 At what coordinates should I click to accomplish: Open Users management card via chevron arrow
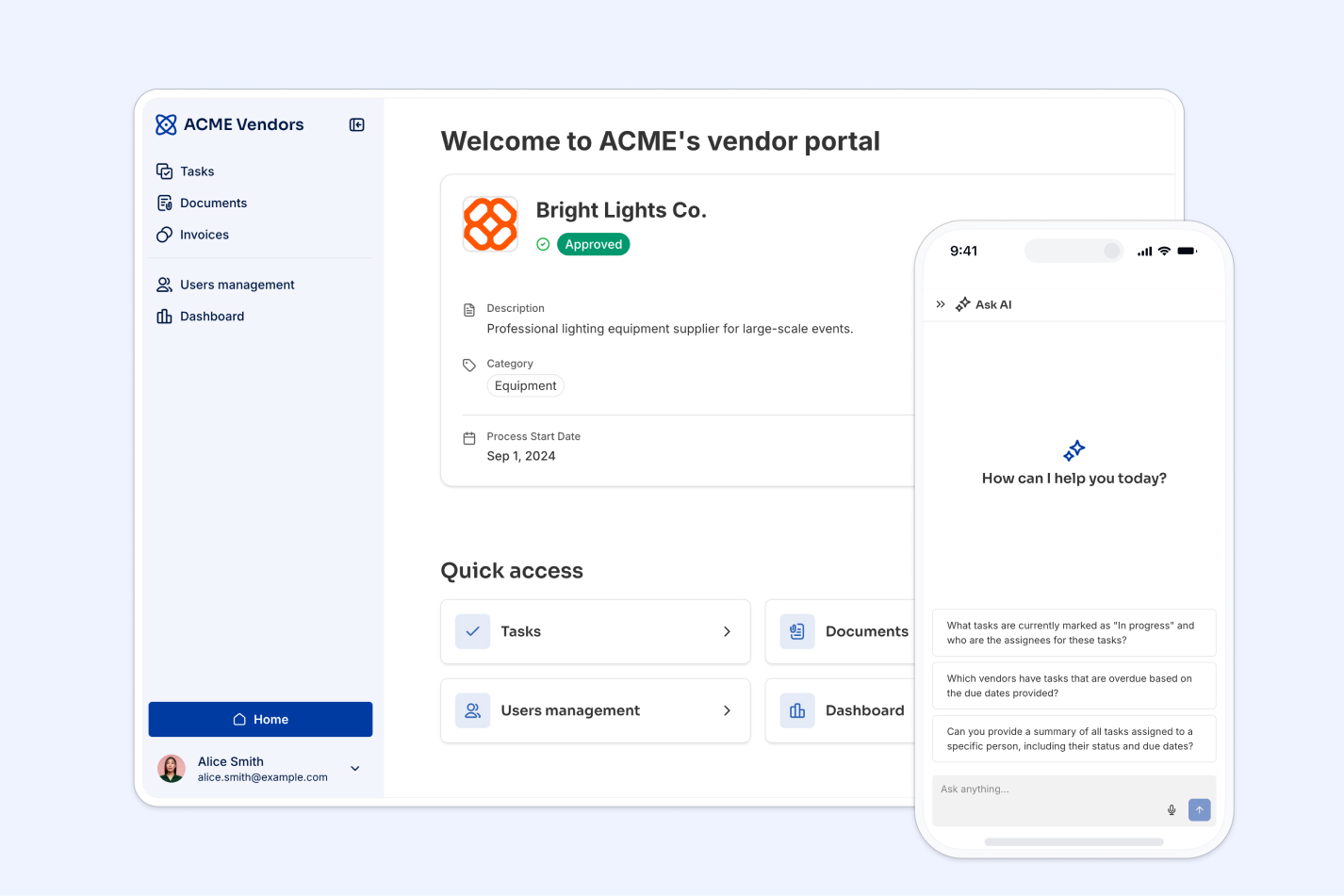727,710
